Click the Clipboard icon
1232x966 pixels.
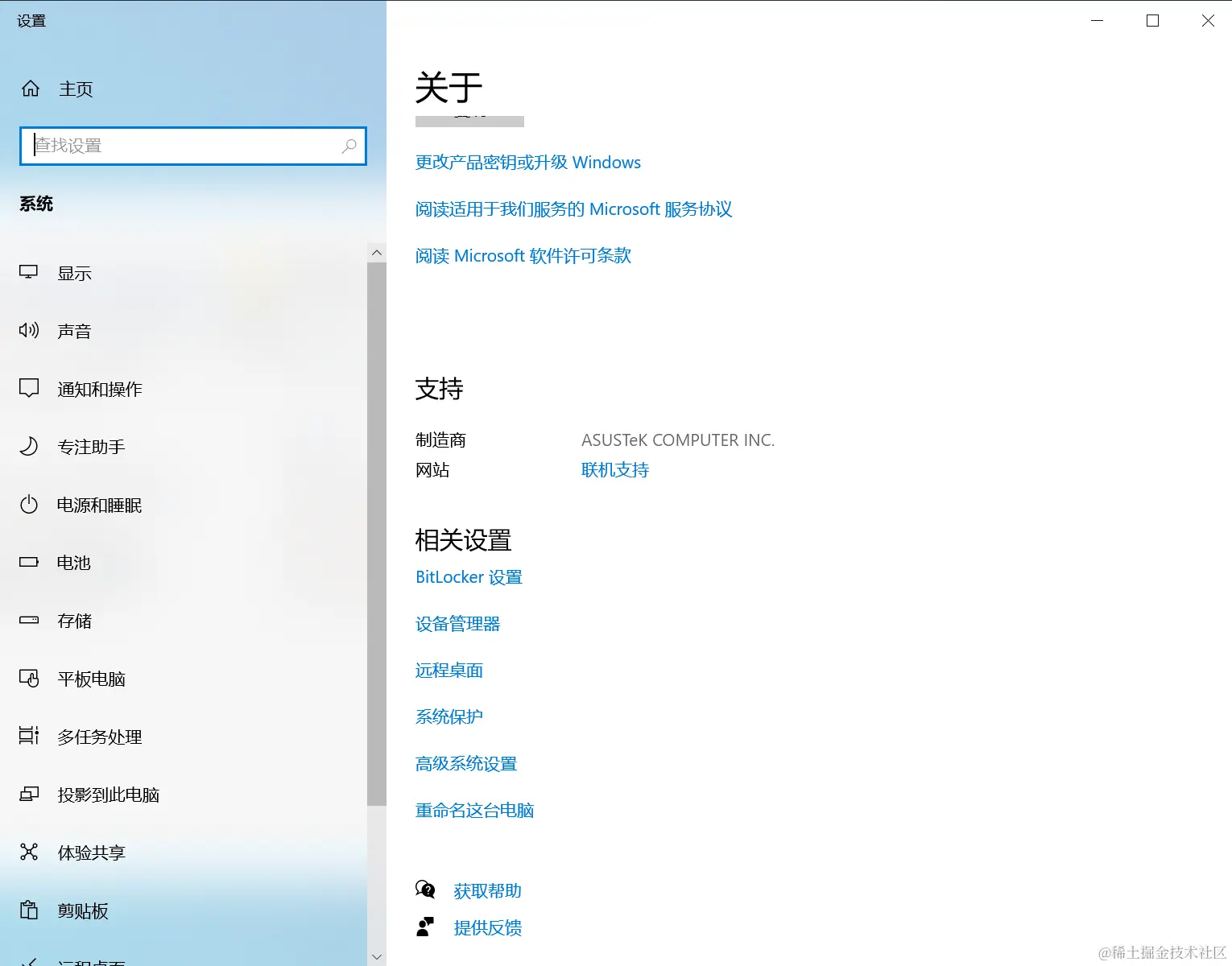pyautogui.click(x=29, y=910)
